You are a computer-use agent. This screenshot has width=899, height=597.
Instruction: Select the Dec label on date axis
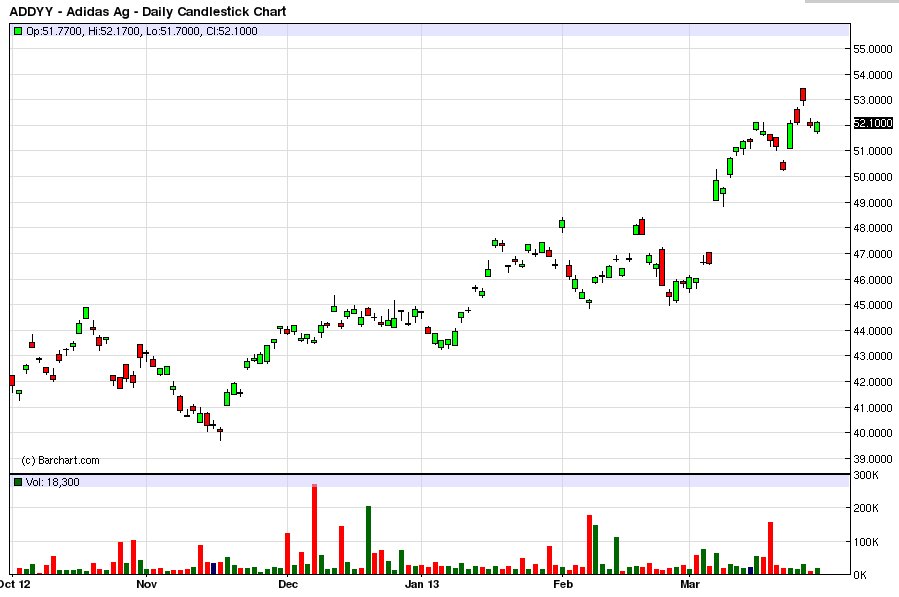coord(288,584)
